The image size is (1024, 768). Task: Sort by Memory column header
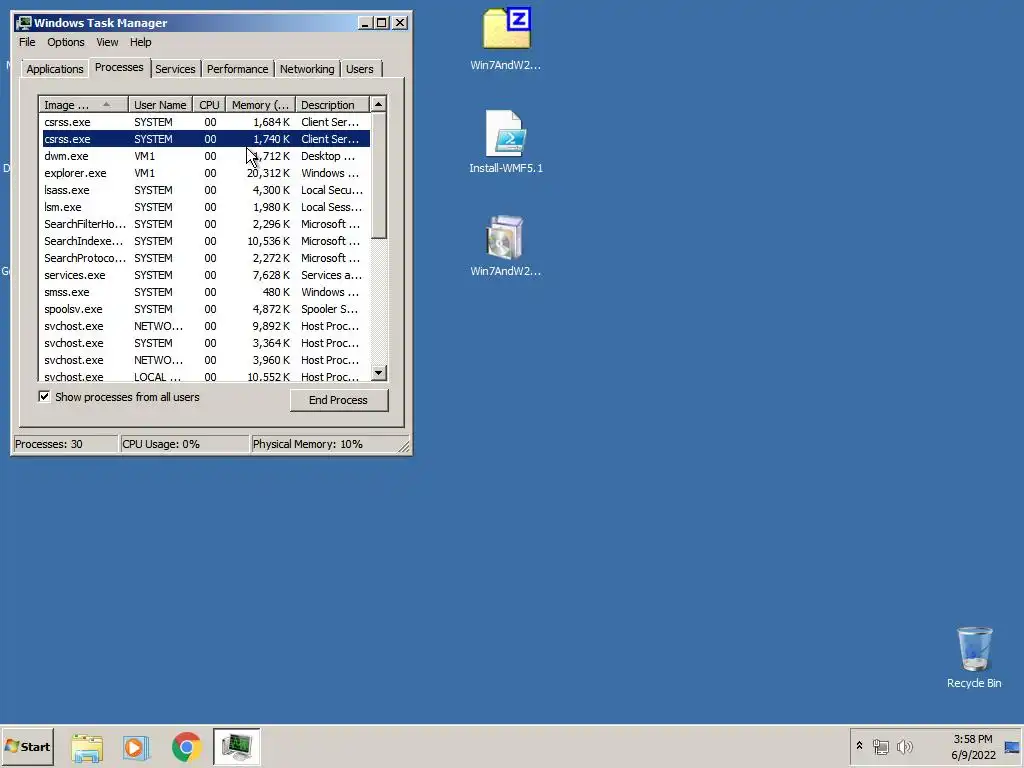click(x=261, y=104)
